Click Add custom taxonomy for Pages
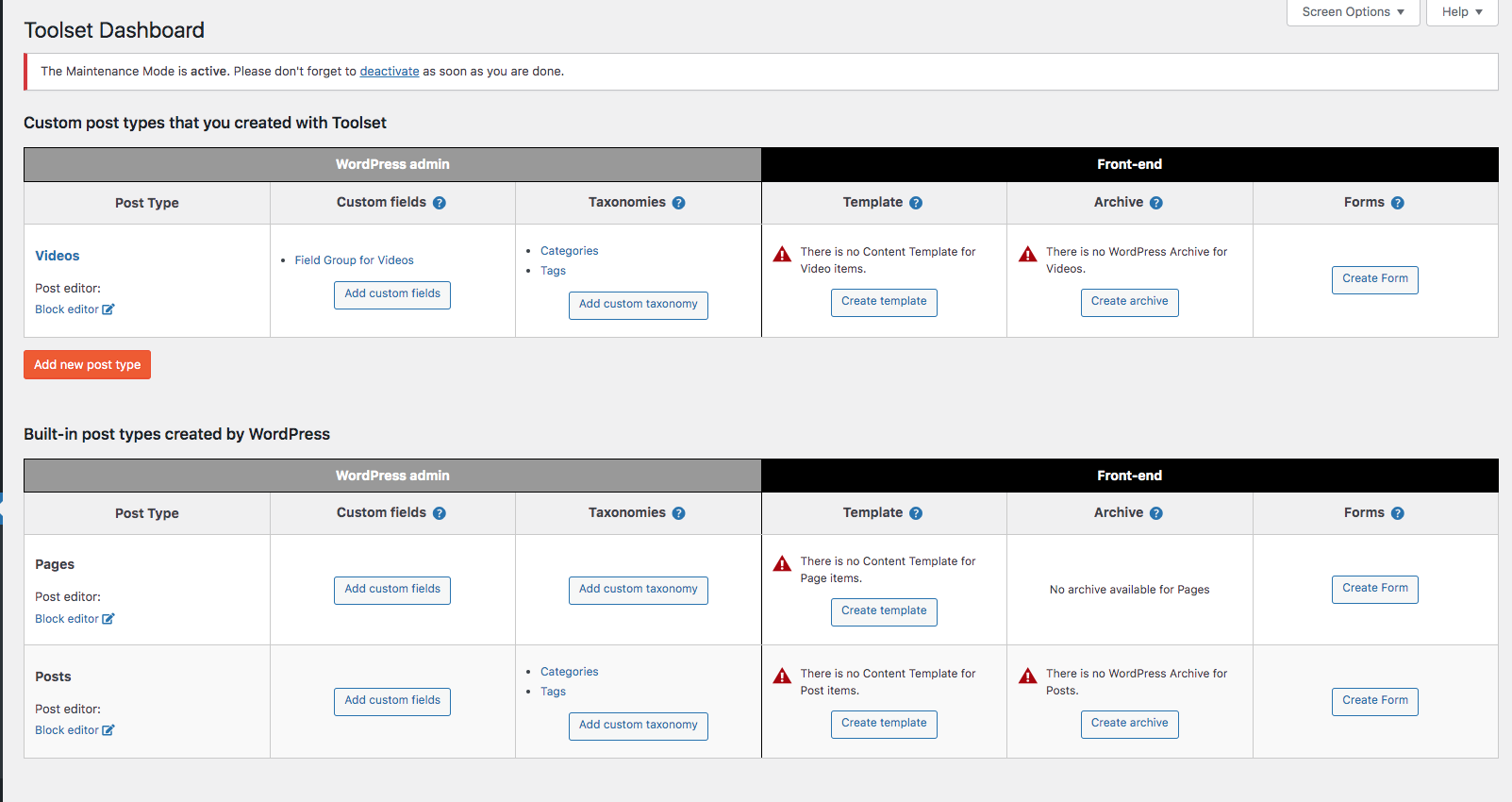The height and width of the screenshot is (802, 1512). (x=638, y=590)
